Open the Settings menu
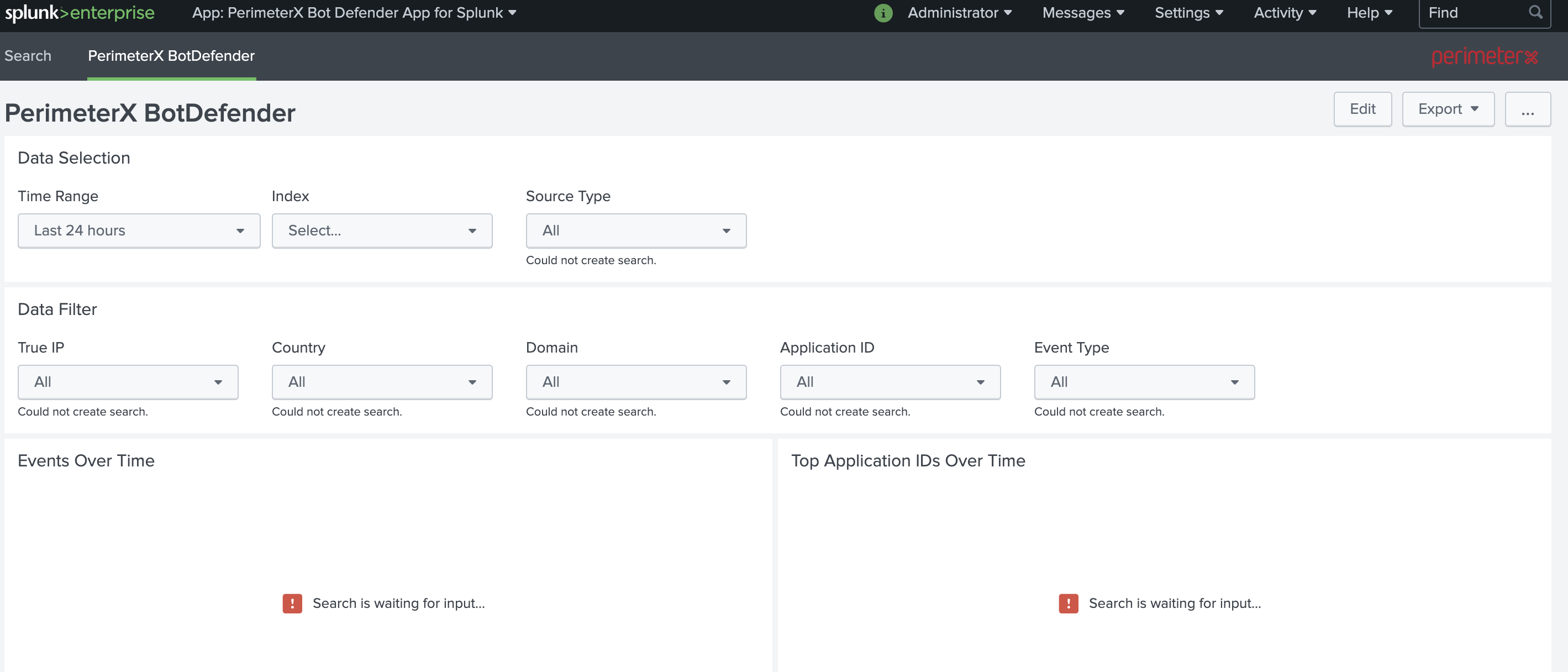The image size is (1568, 672). (1188, 13)
